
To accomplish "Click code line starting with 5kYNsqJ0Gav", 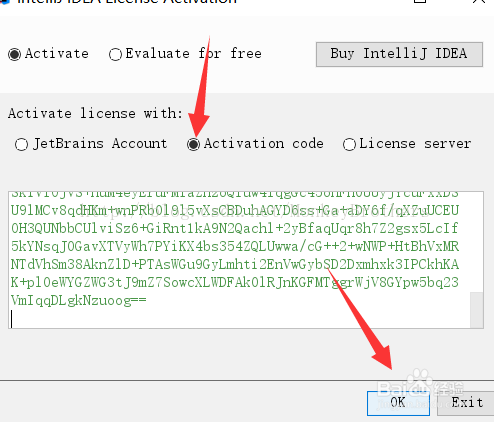I will tap(235, 247).
